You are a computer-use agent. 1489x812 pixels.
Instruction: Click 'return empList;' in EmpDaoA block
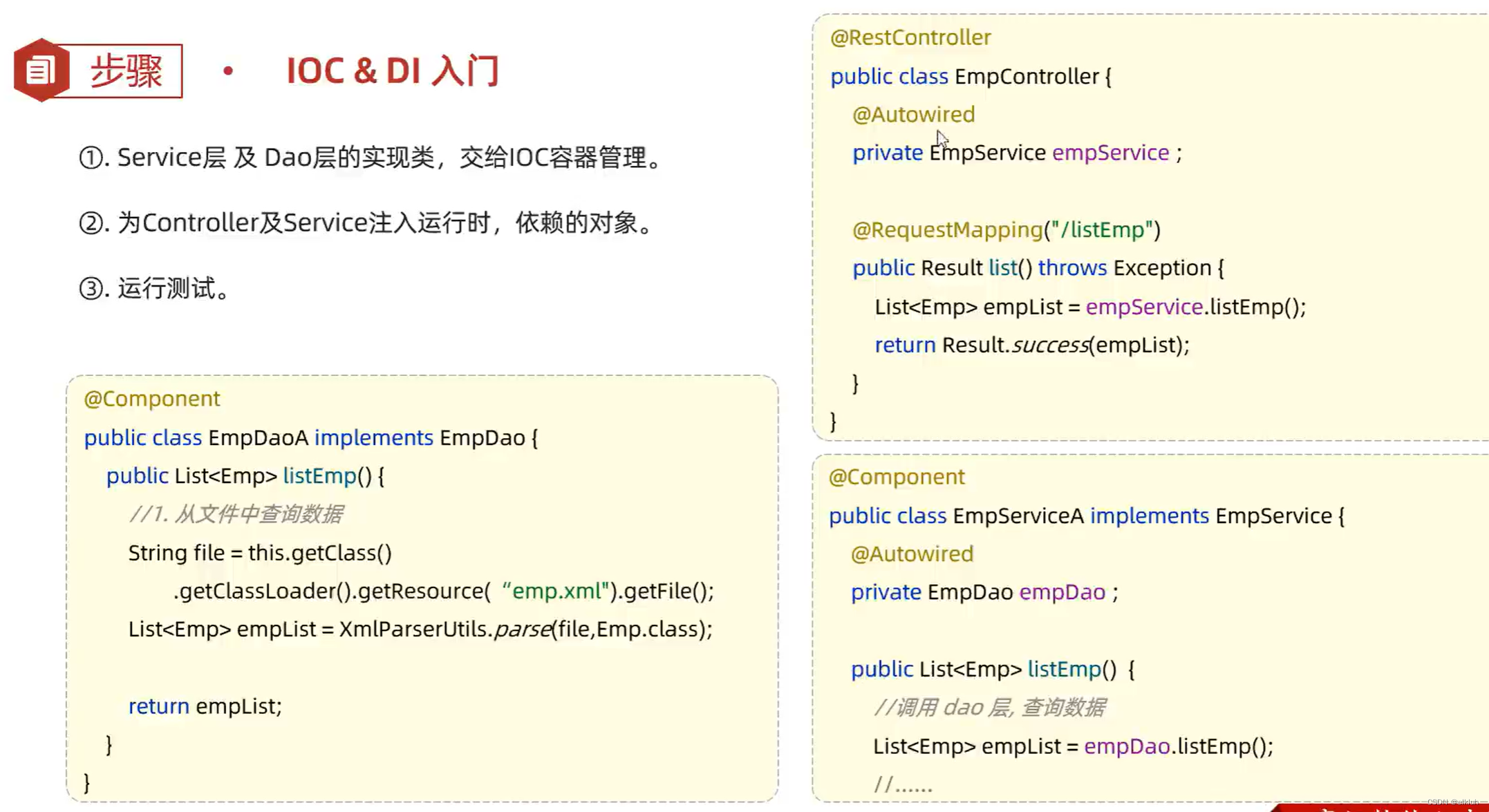coord(205,706)
